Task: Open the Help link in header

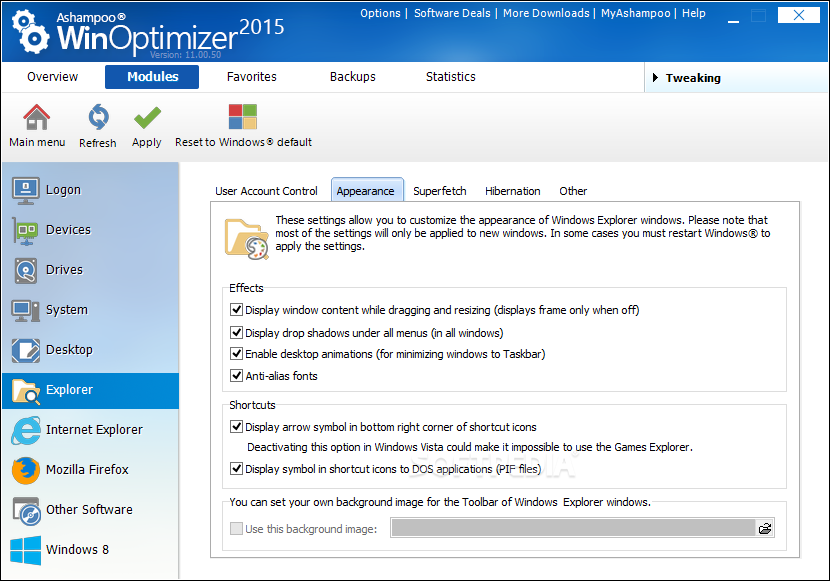Action: click(x=693, y=13)
